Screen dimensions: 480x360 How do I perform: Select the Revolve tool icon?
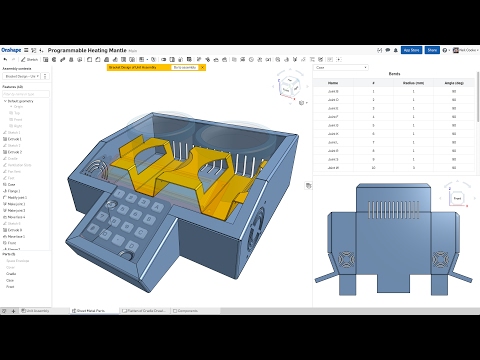point(54,59)
